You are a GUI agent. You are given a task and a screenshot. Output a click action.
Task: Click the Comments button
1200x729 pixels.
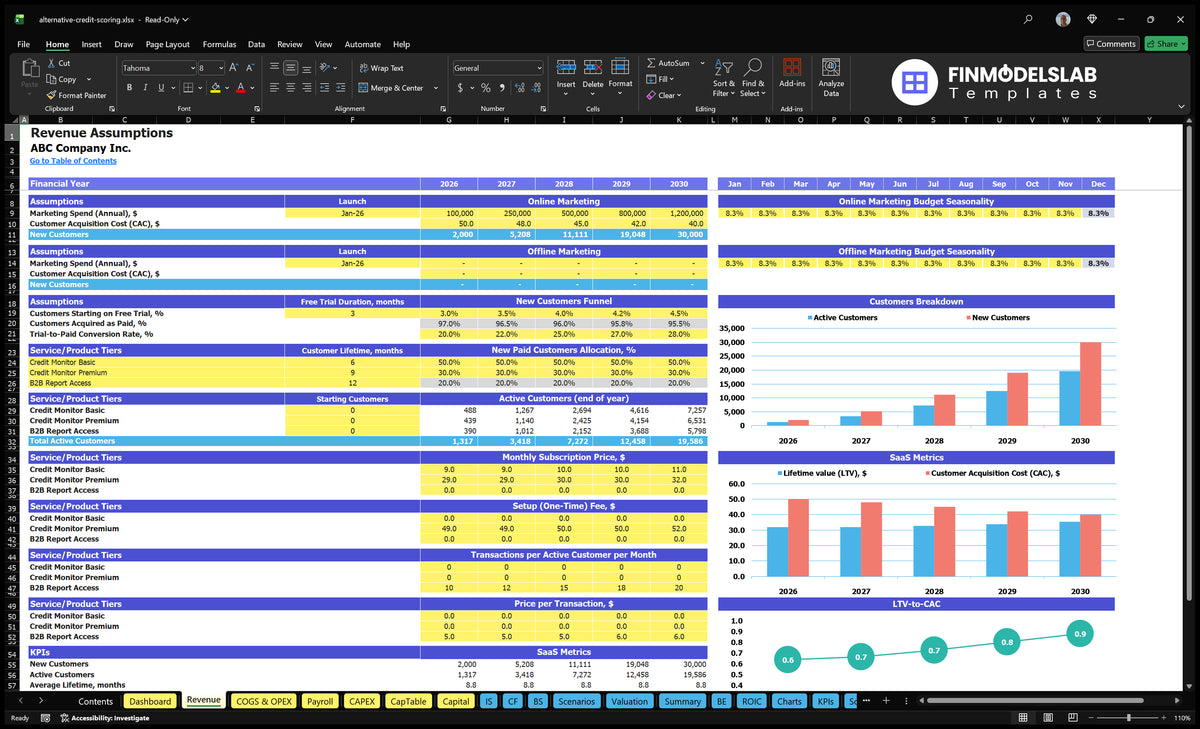point(1111,44)
